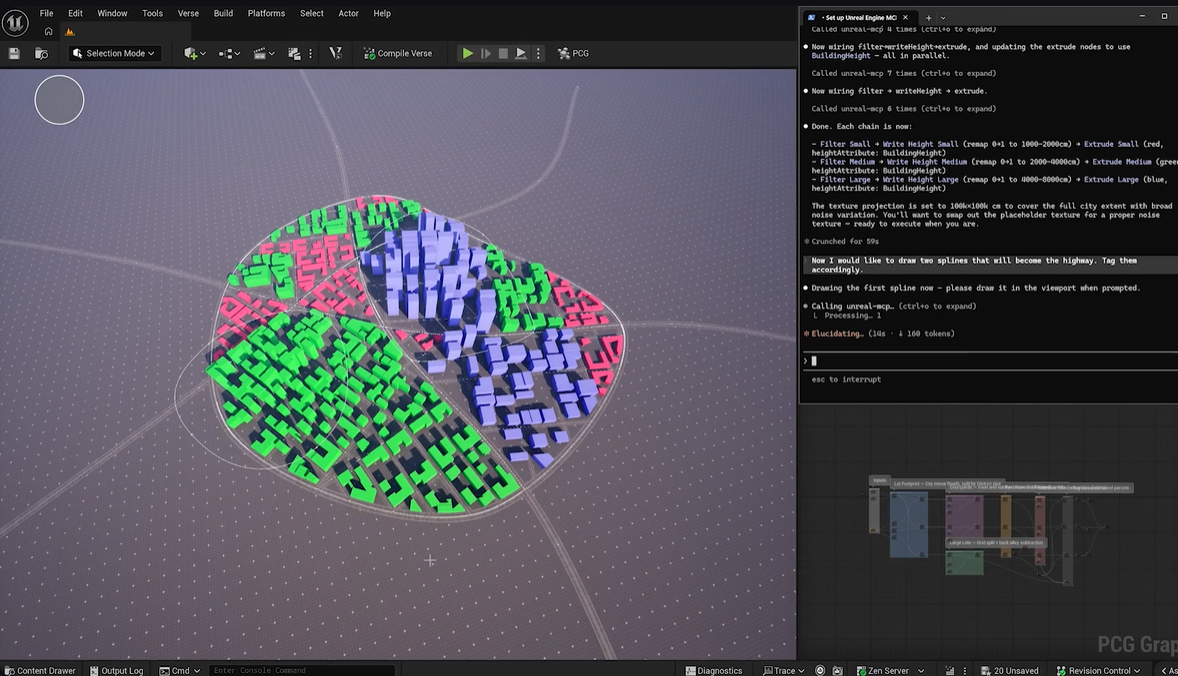The image size is (1178, 676).
Task: Click the Compile Verse button
Action: pos(398,53)
